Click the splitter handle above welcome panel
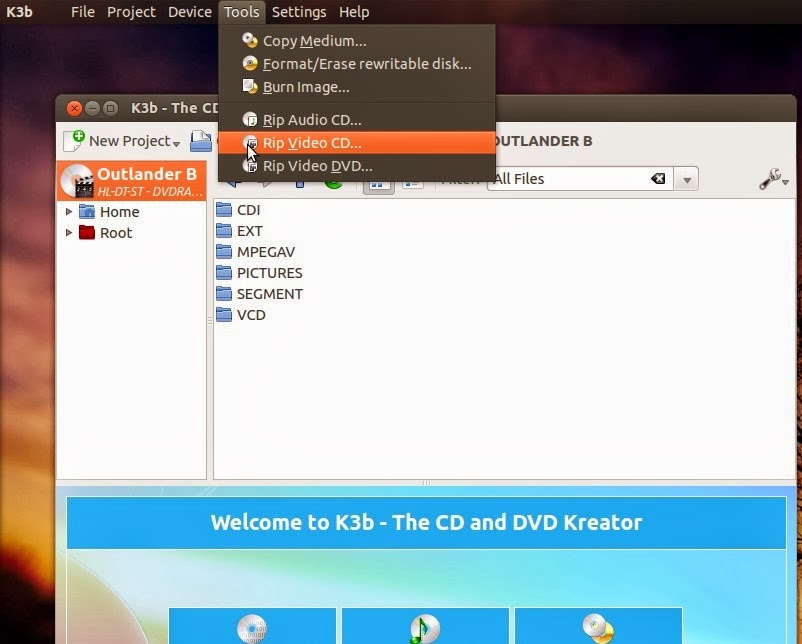This screenshot has width=802, height=644. (x=426, y=482)
